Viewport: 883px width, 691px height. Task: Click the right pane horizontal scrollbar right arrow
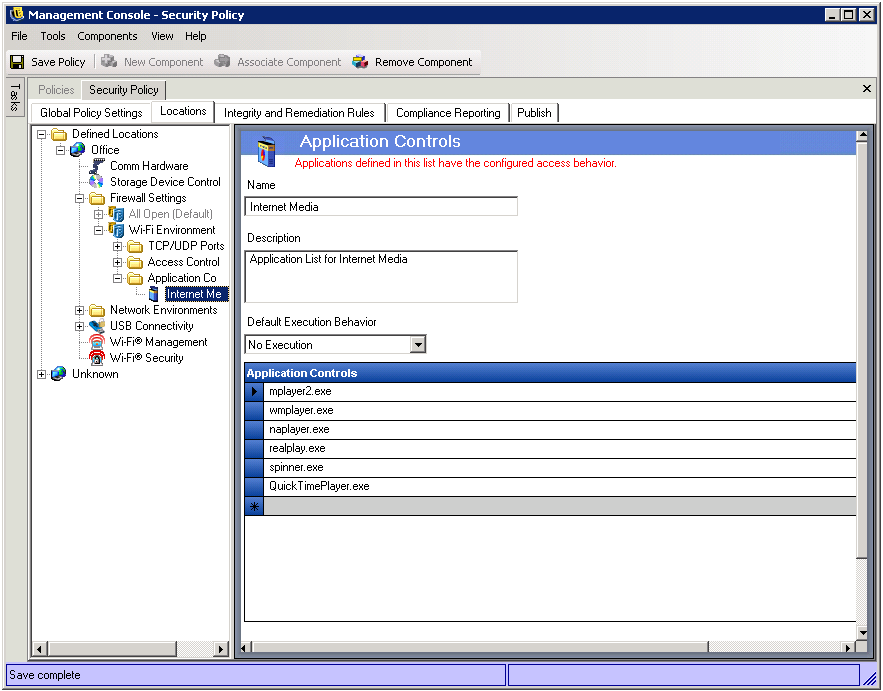click(x=848, y=648)
